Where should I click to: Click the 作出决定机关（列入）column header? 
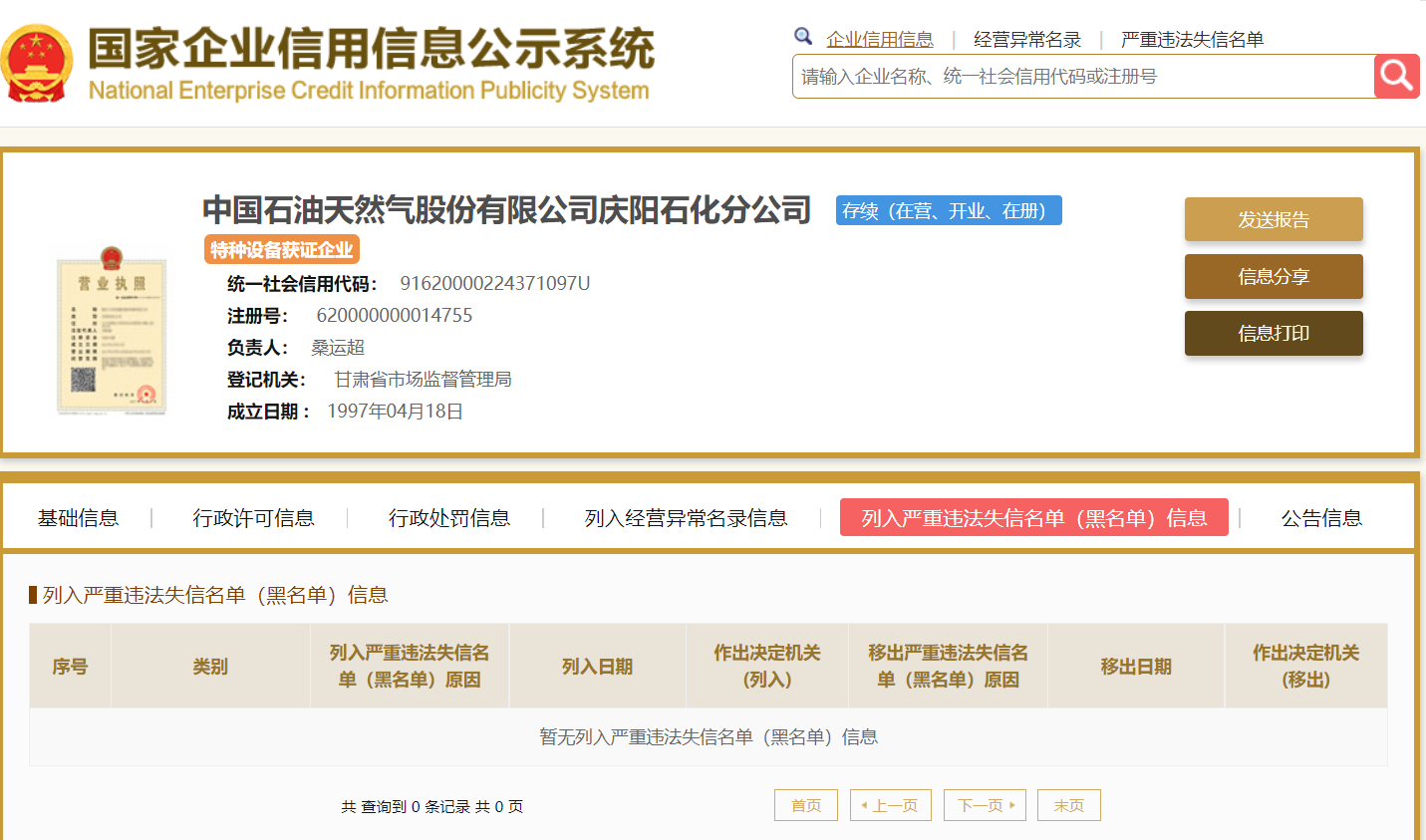click(767, 666)
